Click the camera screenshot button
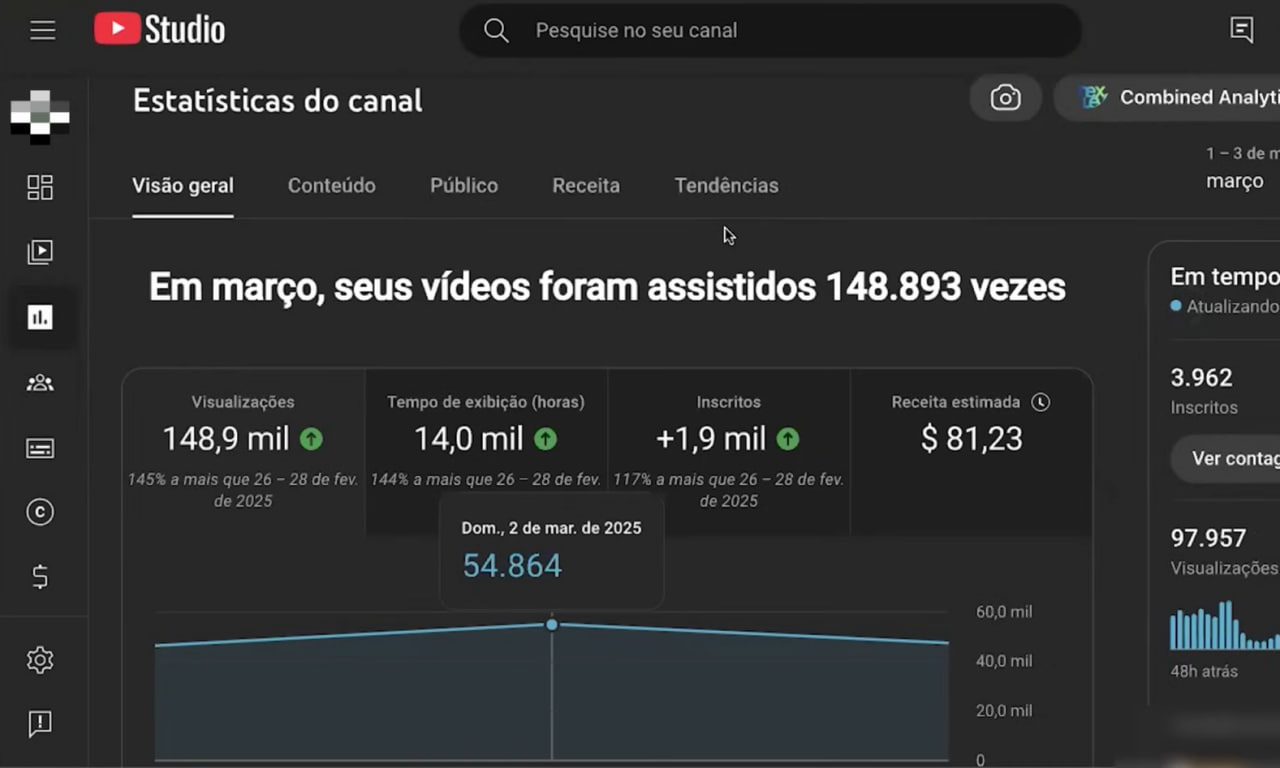 [x=1005, y=97]
